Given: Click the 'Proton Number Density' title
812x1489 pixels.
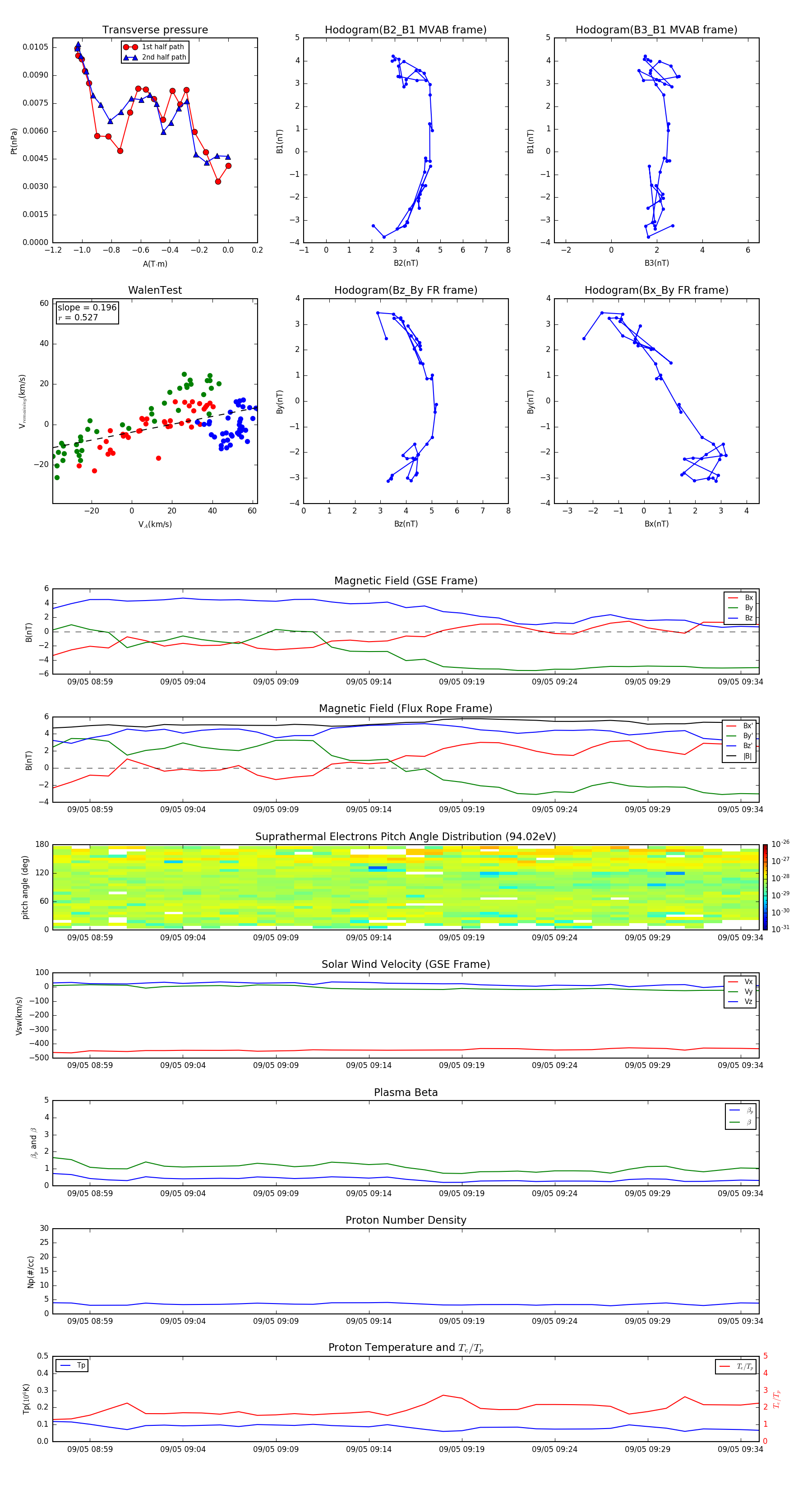Looking at the screenshot, I should click(x=406, y=1220).
